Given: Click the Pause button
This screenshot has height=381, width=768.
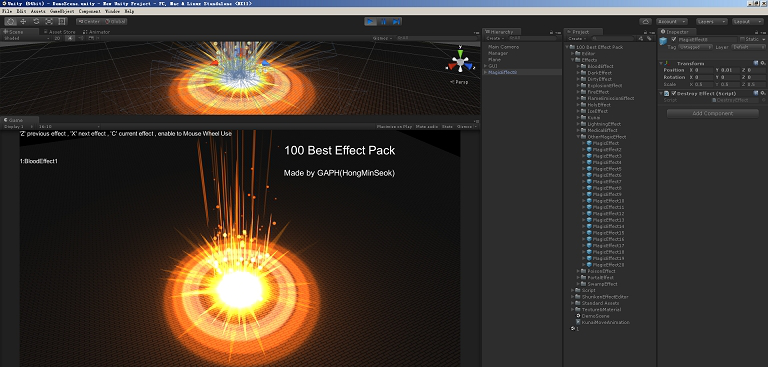Looking at the screenshot, I should coord(384,22).
